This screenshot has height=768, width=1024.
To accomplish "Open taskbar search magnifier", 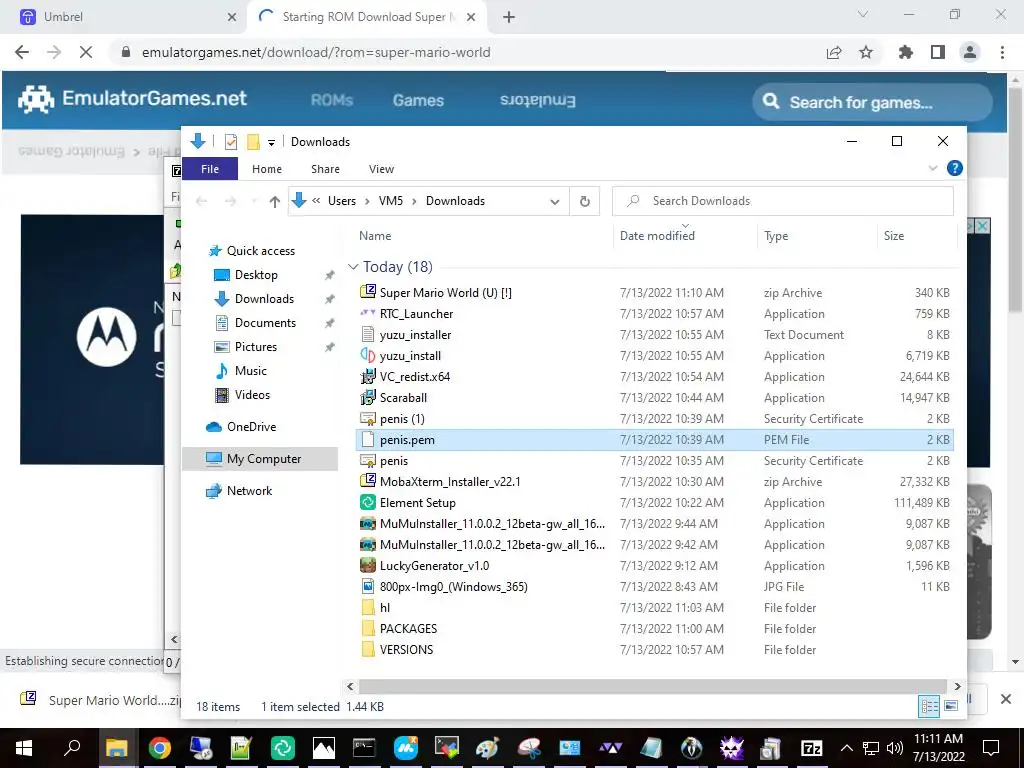I will point(72,748).
